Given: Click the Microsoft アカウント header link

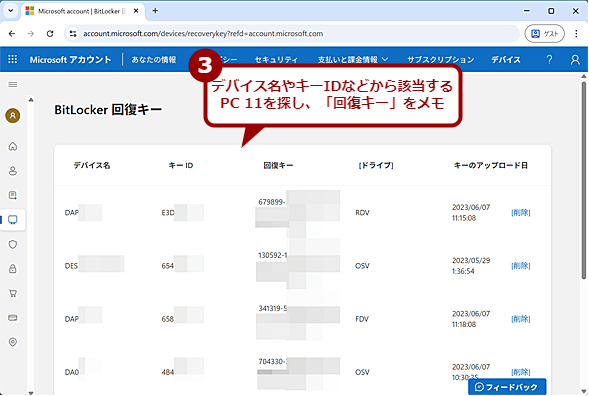Looking at the screenshot, I should pyautogui.click(x=70, y=60).
